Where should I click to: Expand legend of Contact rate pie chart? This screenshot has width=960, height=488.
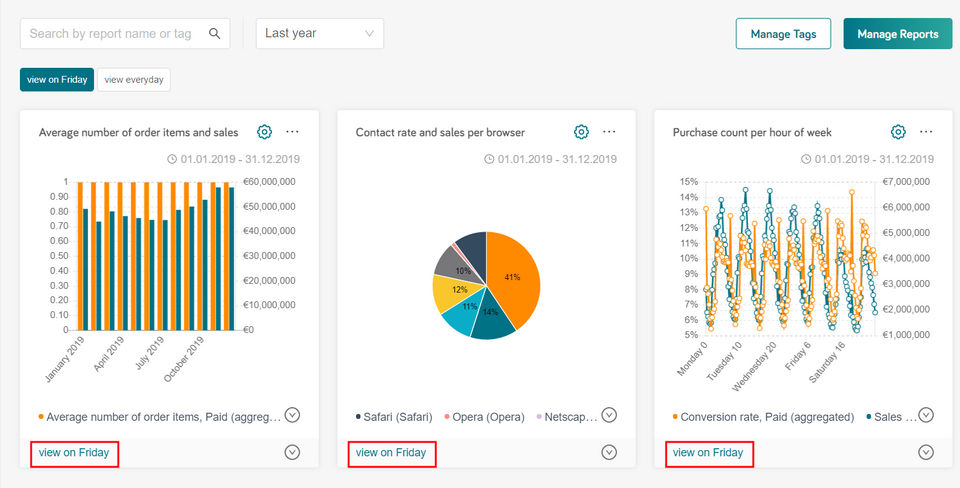[609, 416]
